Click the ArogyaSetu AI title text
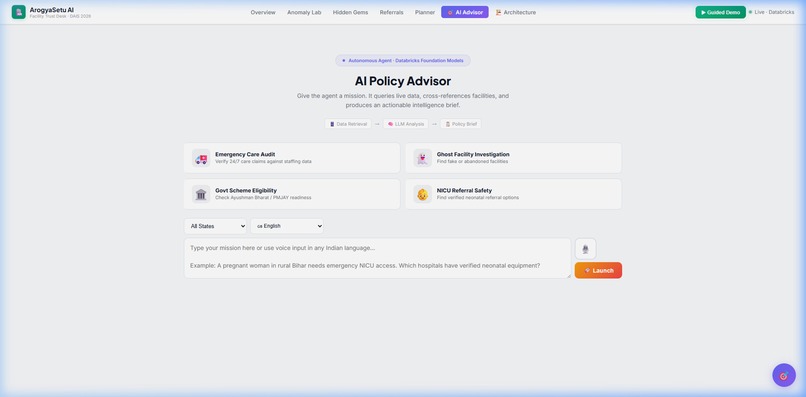The width and height of the screenshot is (806, 397). point(51,10)
